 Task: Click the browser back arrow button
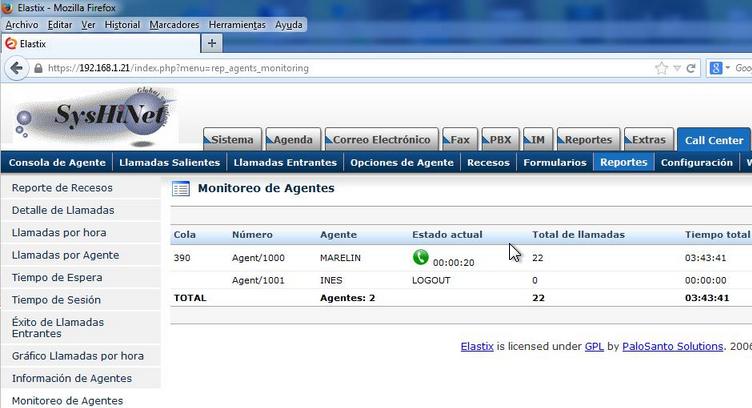[x=17, y=68]
